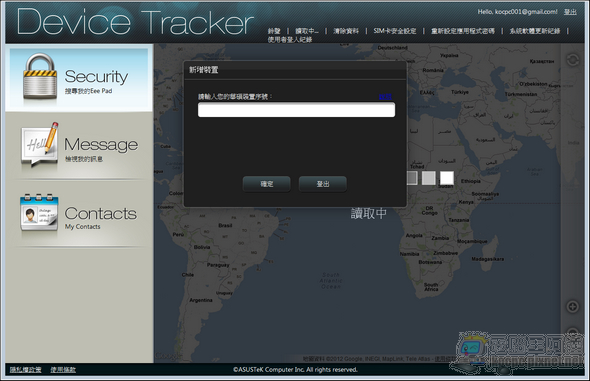The width and height of the screenshot is (590, 381).
Task: Open the Security padlock icon
Action: point(40,76)
